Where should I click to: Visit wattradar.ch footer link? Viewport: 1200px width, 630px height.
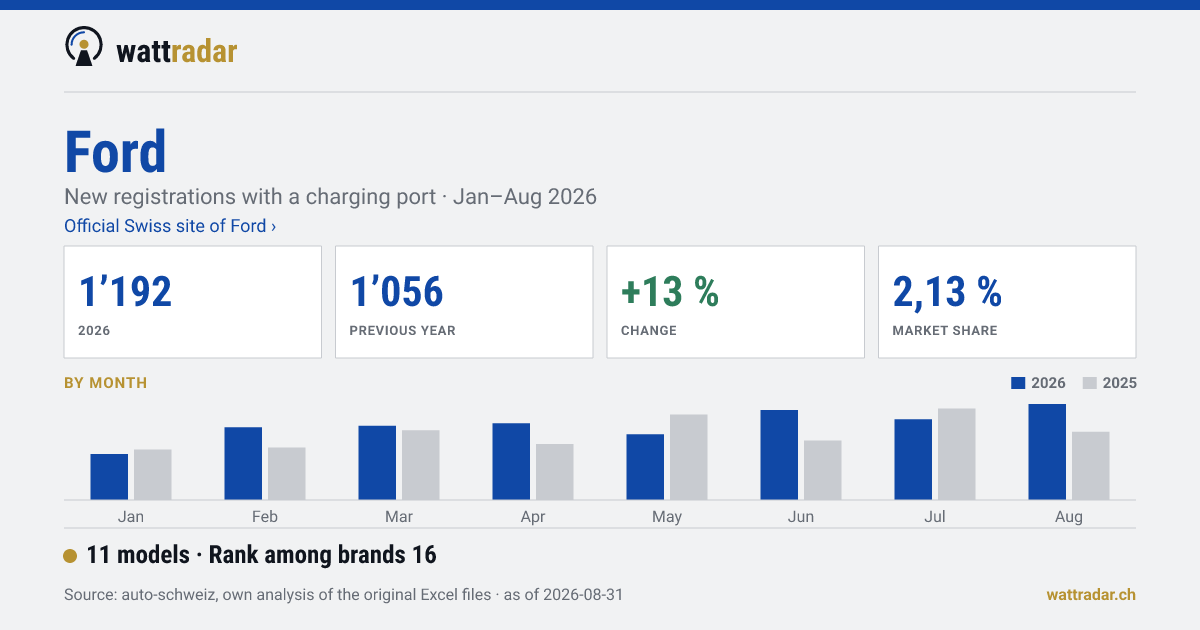point(1091,594)
